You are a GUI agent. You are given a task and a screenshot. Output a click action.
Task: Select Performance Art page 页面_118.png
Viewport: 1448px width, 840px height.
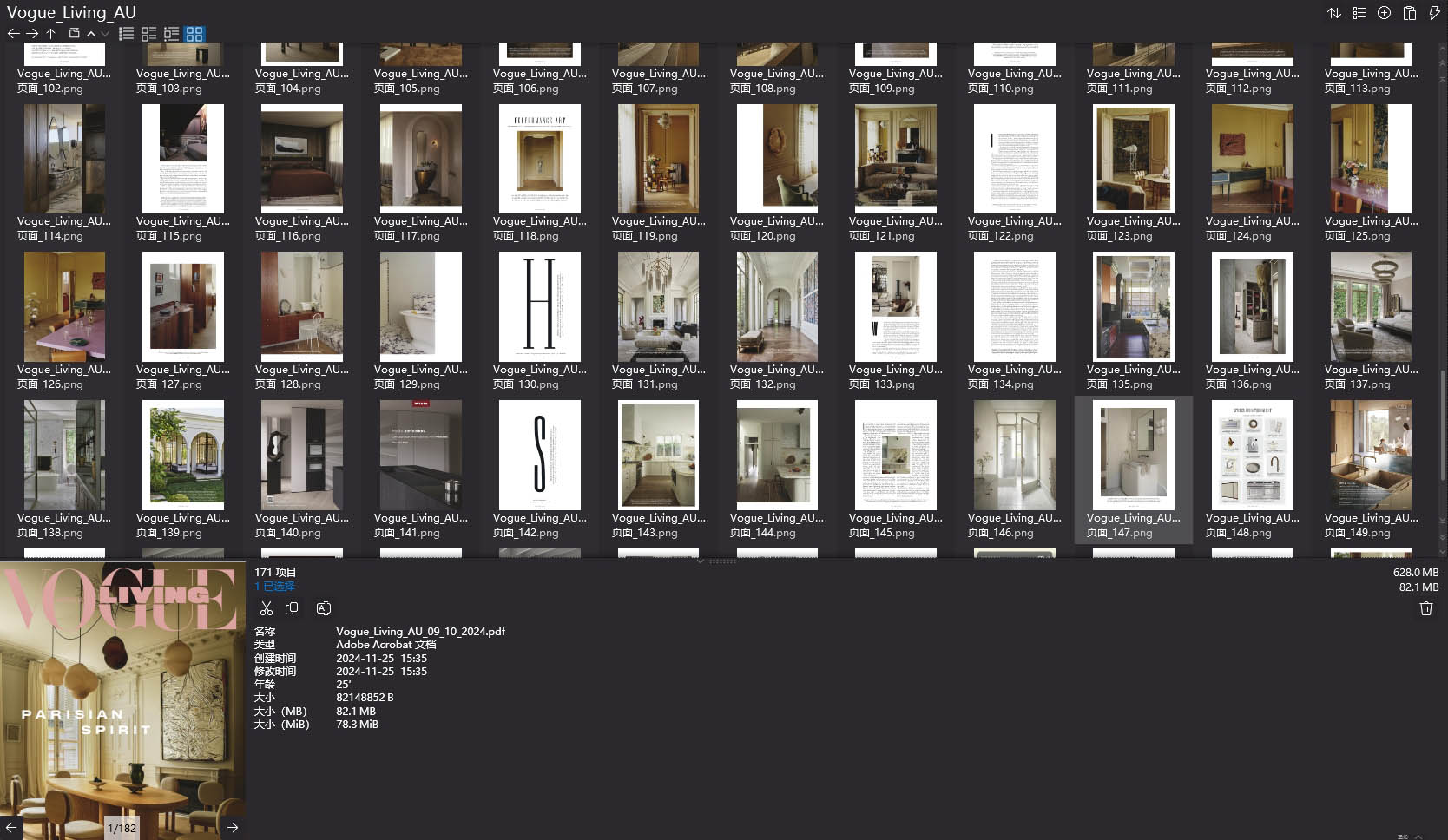click(540, 159)
